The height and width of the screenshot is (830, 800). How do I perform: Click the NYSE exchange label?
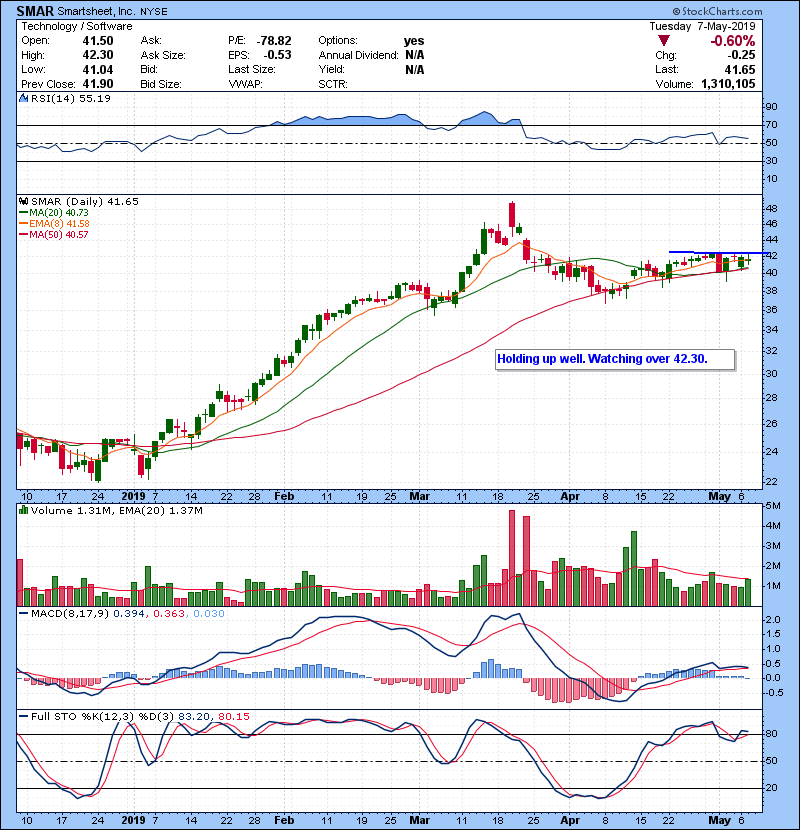point(154,12)
